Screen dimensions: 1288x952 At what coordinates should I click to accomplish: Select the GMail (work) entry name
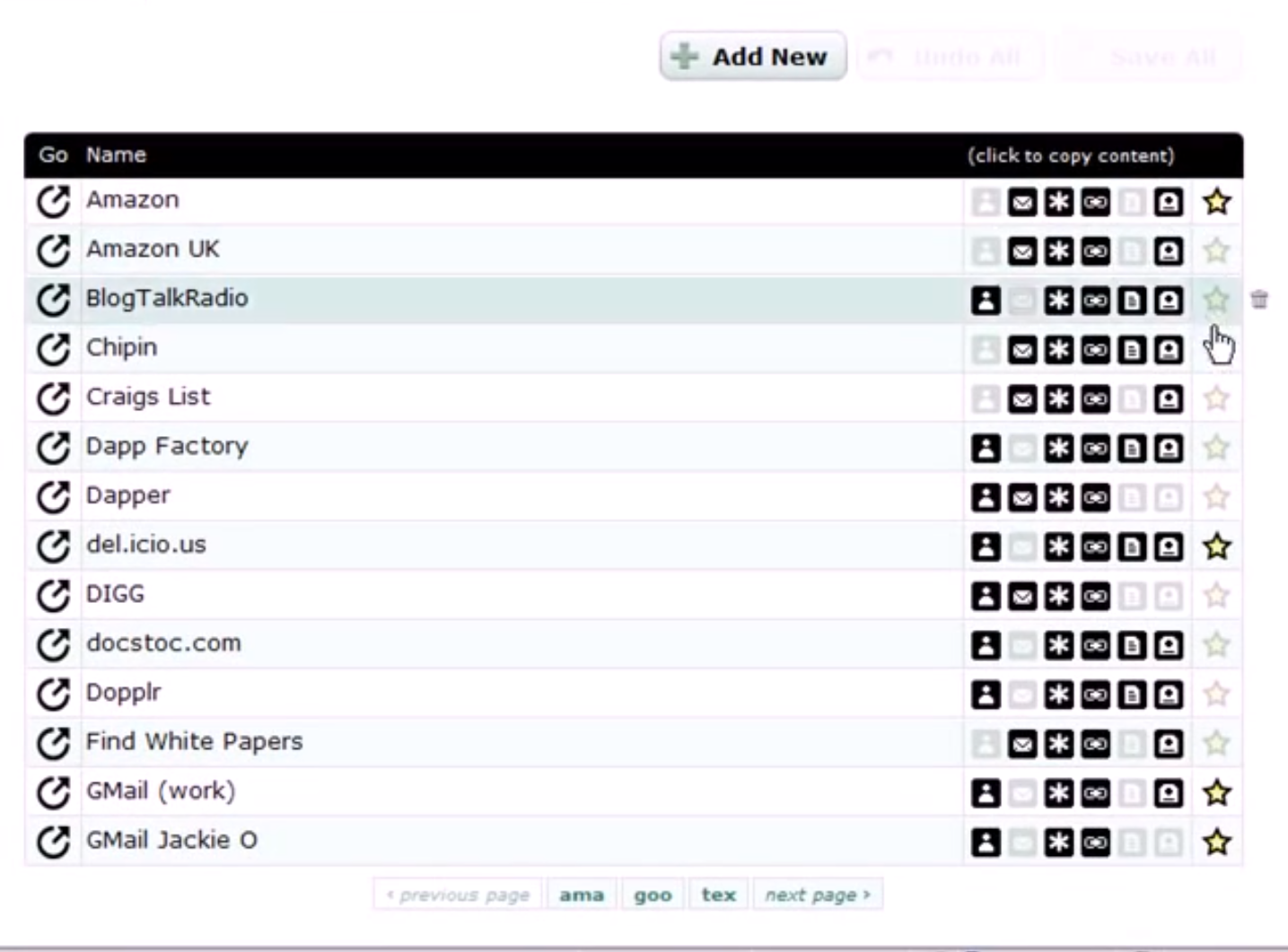161,791
